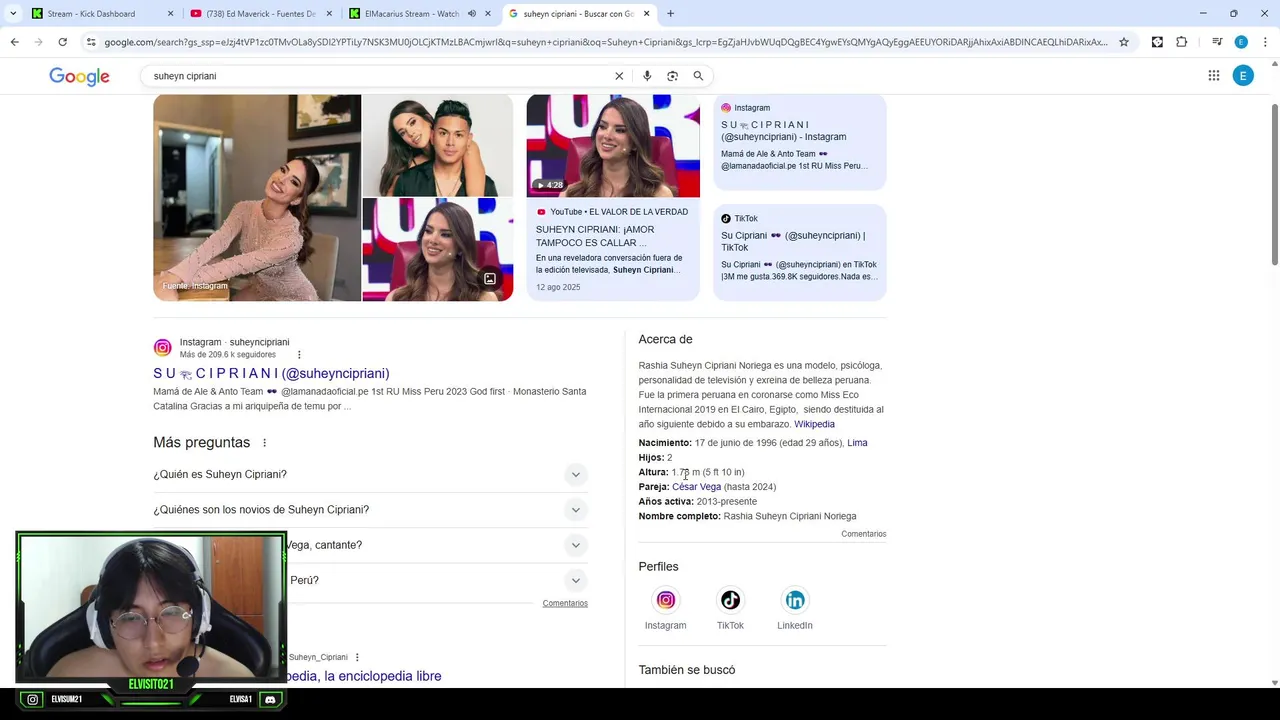This screenshot has width=1280, height=720.
Task: Click the Google logo
Action: coord(79,77)
